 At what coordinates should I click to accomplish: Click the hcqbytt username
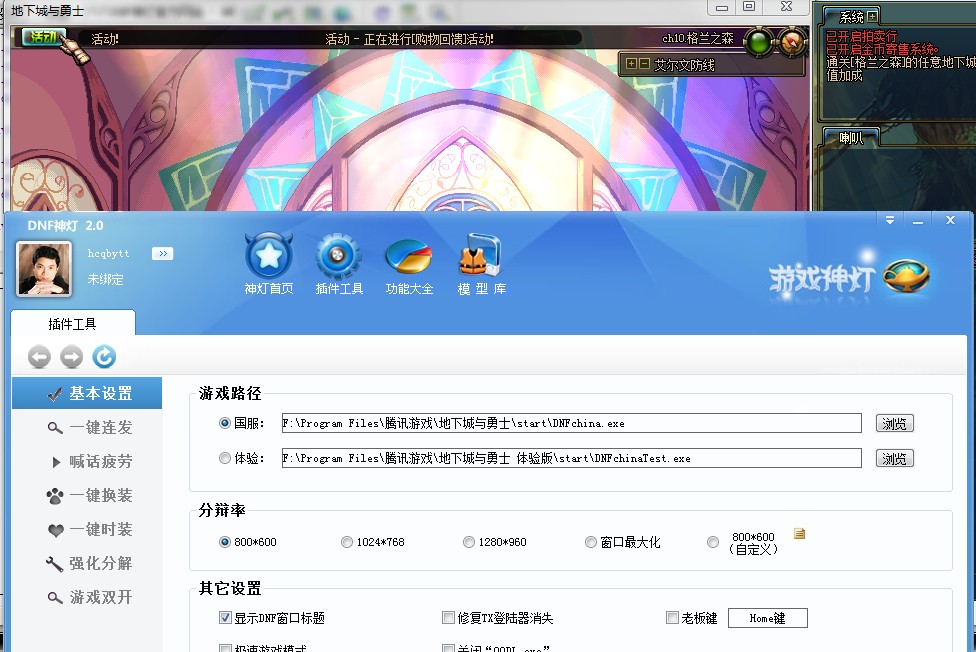[x=108, y=253]
